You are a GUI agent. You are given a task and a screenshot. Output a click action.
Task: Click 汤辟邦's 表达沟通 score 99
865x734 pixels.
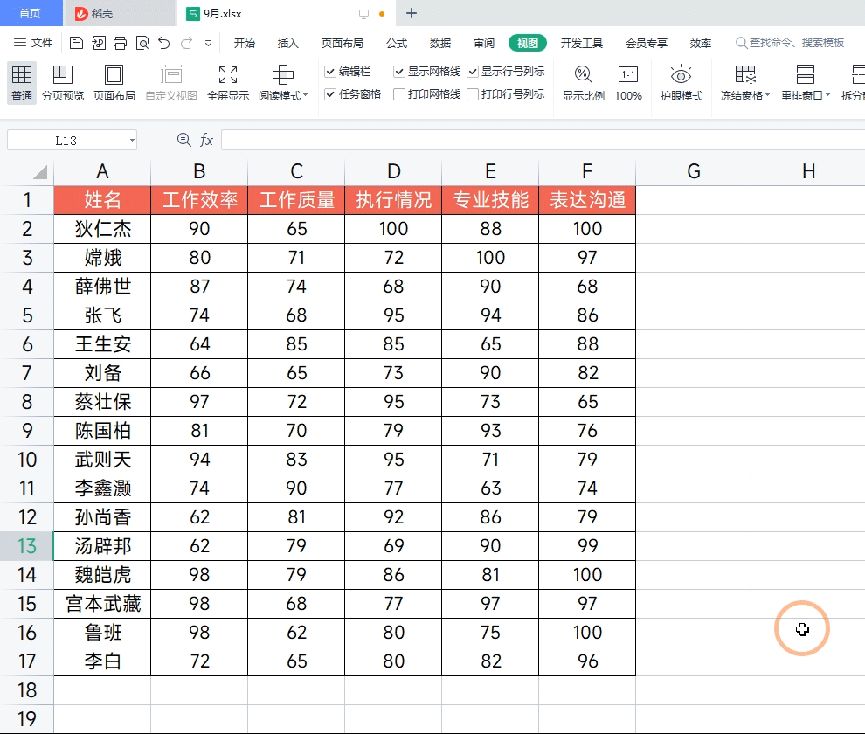click(x=587, y=546)
